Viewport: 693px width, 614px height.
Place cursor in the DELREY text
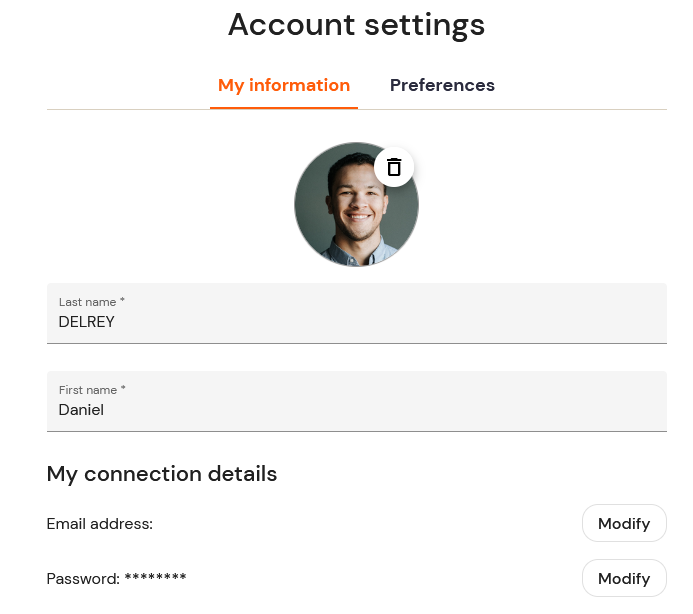(87, 322)
